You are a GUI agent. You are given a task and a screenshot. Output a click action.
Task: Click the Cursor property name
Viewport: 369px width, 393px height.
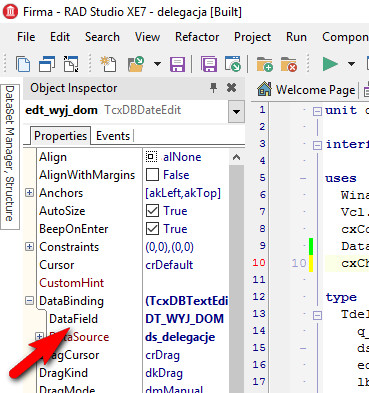[56, 265]
